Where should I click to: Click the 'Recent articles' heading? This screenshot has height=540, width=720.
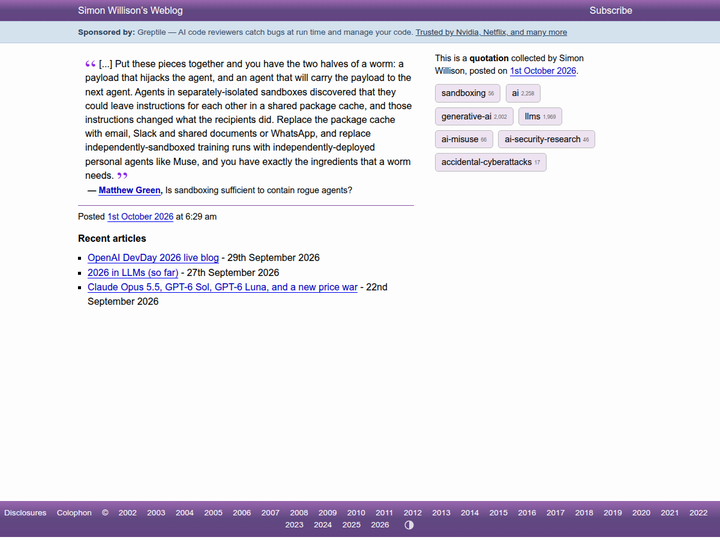112,238
